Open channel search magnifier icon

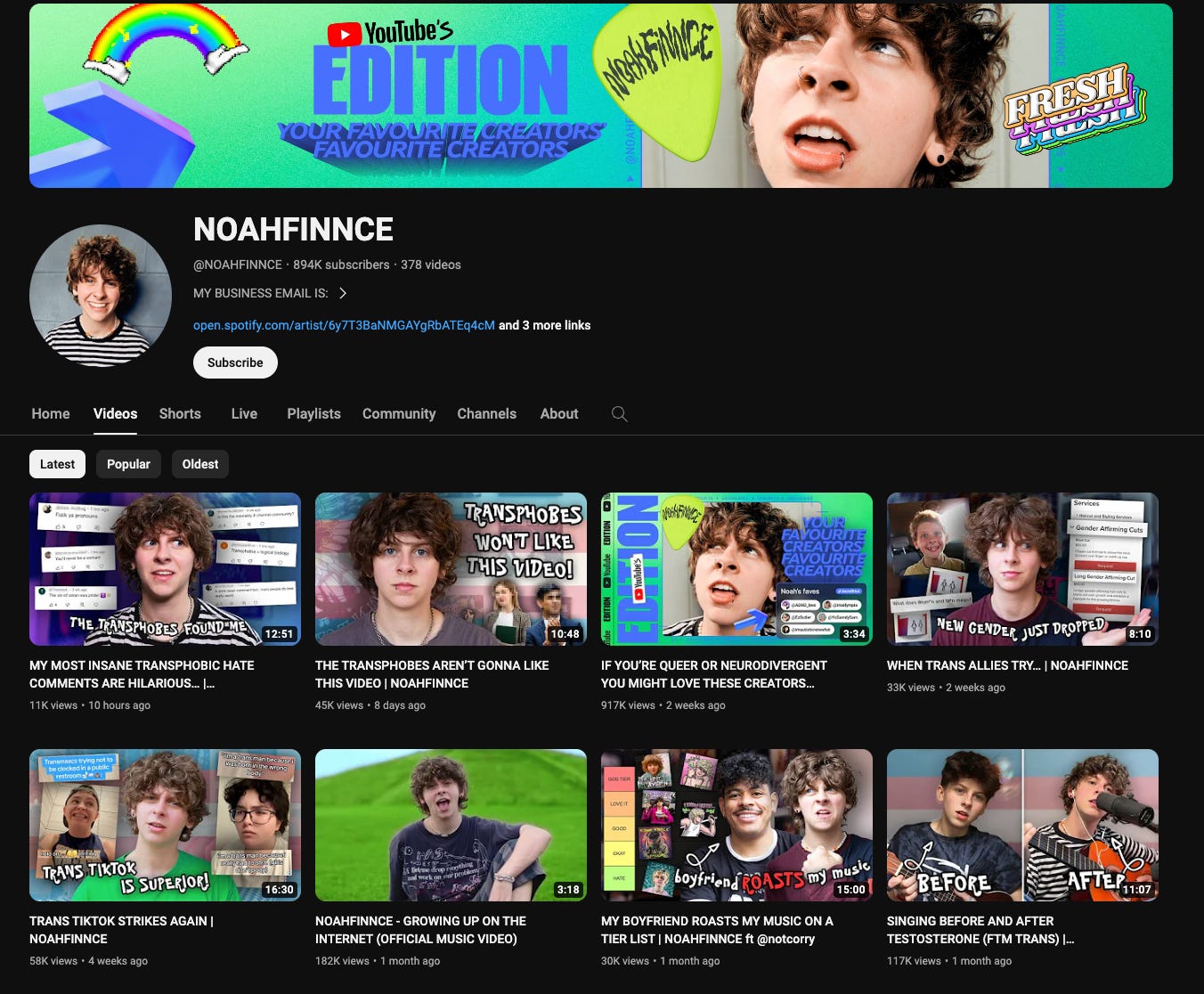tap(620, 414)
